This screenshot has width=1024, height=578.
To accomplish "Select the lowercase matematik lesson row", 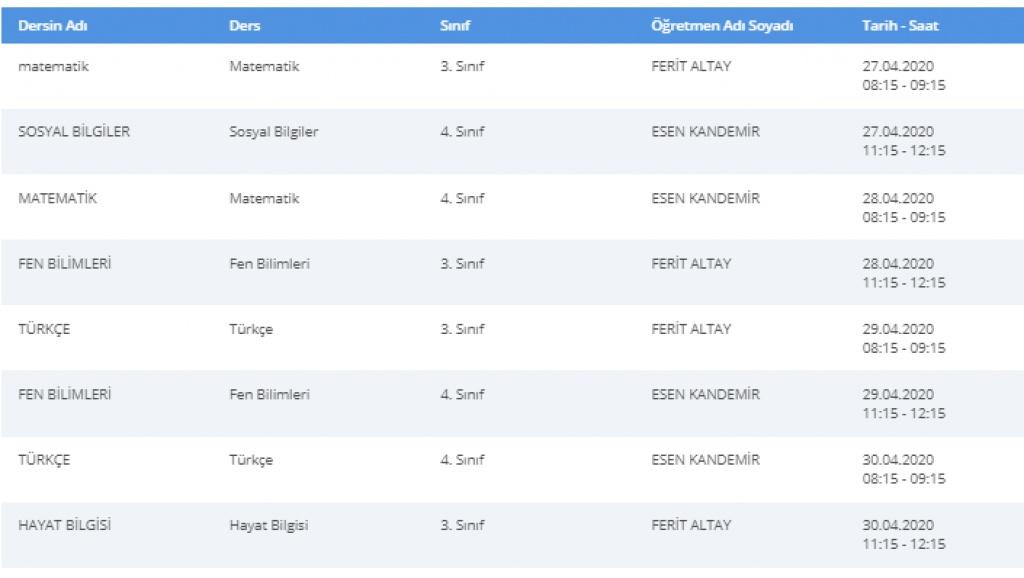I will [x=54, y=67].
